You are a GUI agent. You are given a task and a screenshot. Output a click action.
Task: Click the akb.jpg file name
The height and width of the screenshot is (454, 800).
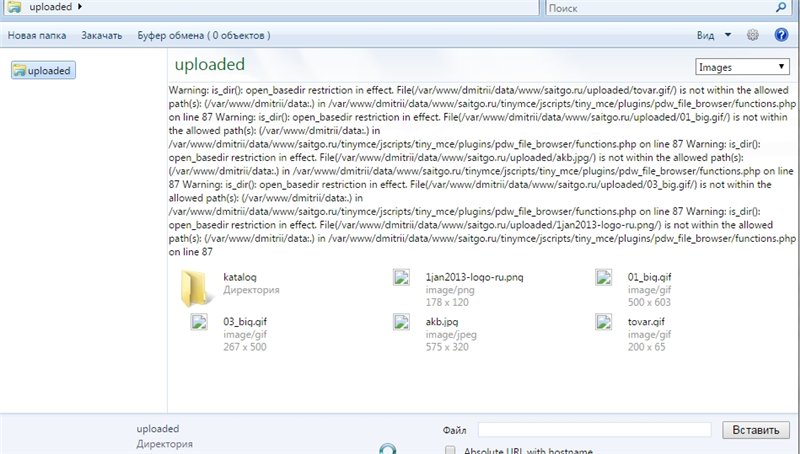(x=442, y=321)
